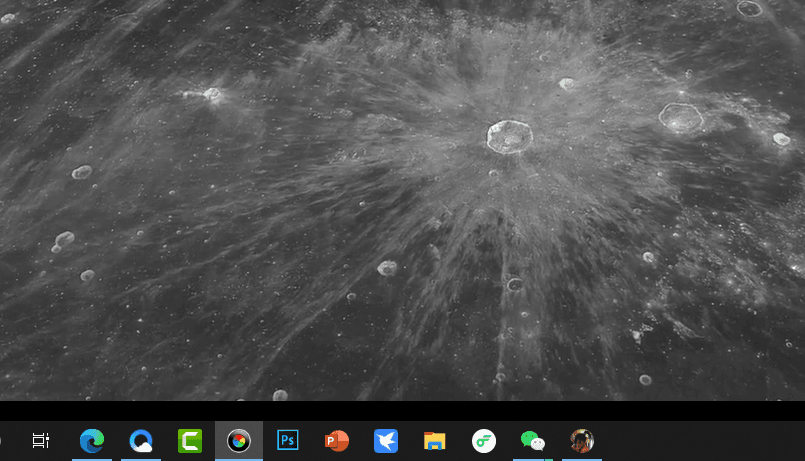
Task: Click the hexagonal ringed crater right of the central crater
Action: tap(681, 118)
